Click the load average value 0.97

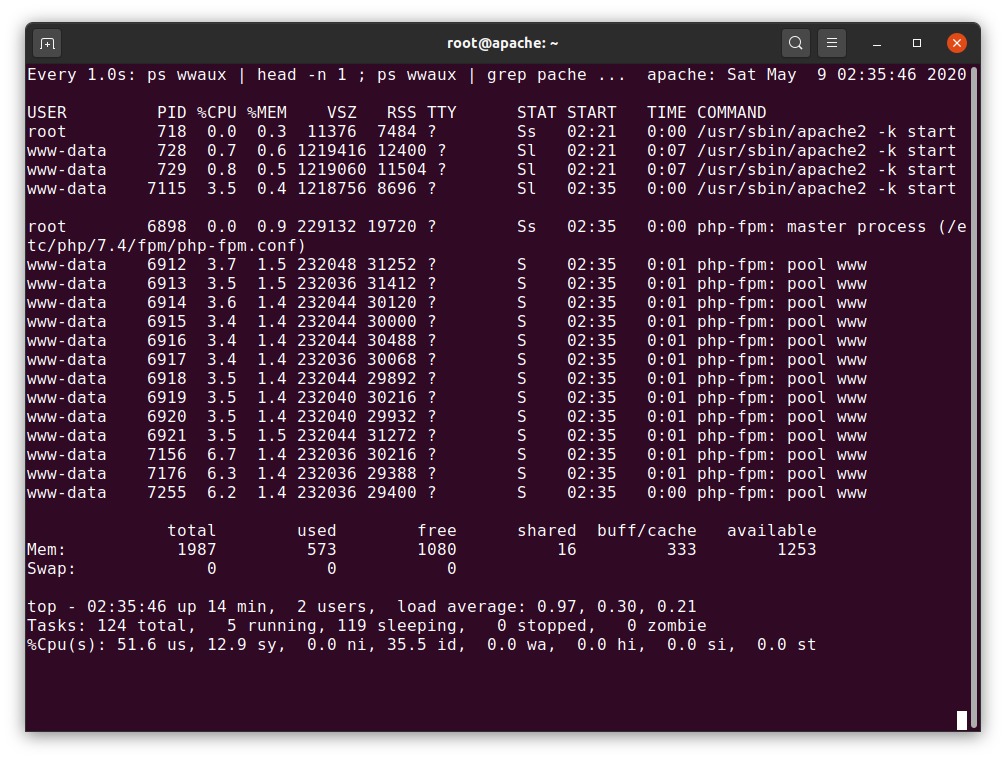pyautogui.click(x=556, y=607)
